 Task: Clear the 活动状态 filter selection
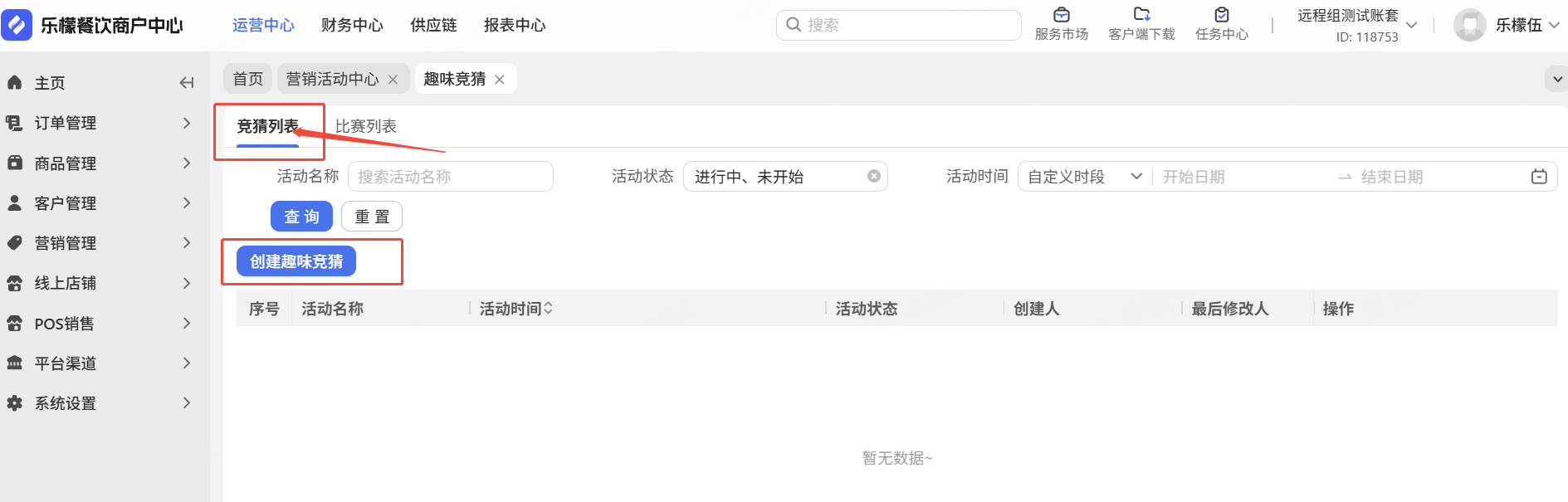pyautogui.click(x=873, y=177)
